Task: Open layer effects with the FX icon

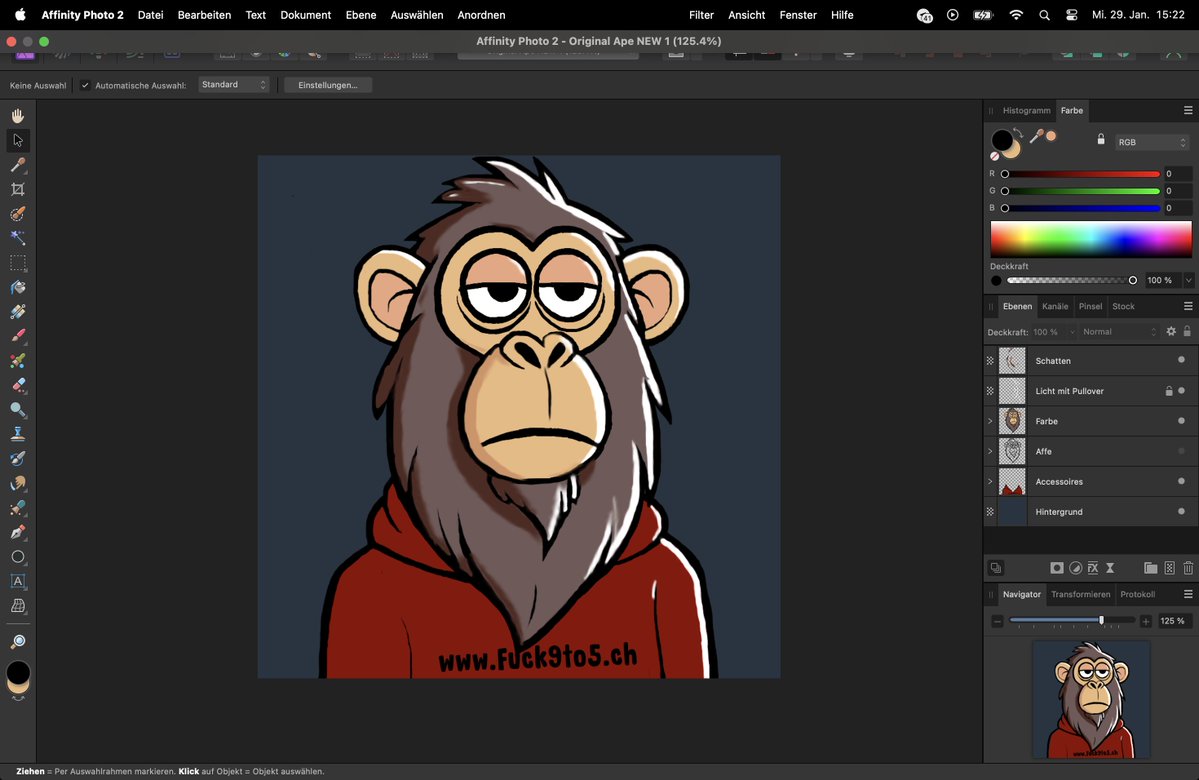Action: tap(1093, 567)
